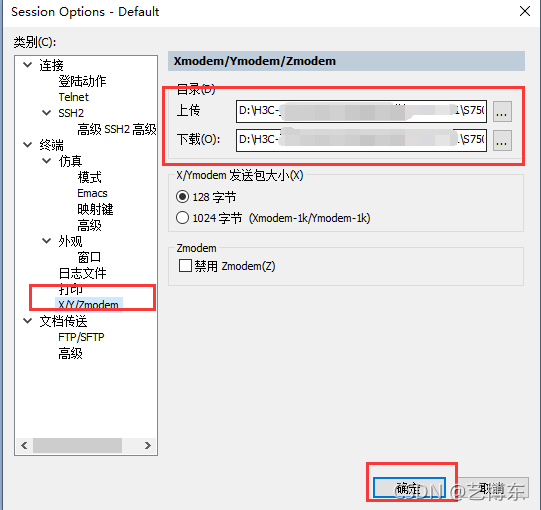Open the 打印 category

click(x=70, y=289)
